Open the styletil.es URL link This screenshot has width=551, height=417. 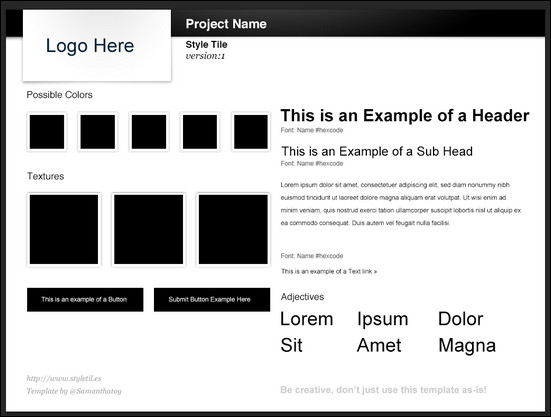pos(64,378)
